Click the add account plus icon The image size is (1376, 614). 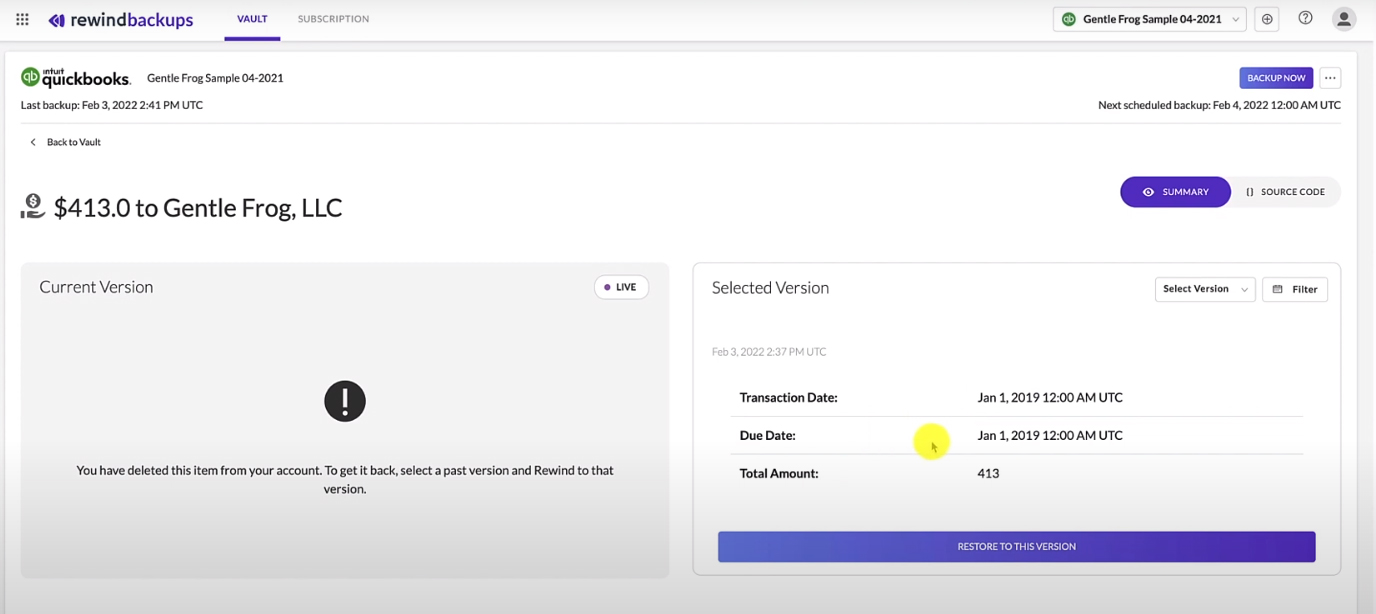pyautogui.click(x=1267, y=19)
